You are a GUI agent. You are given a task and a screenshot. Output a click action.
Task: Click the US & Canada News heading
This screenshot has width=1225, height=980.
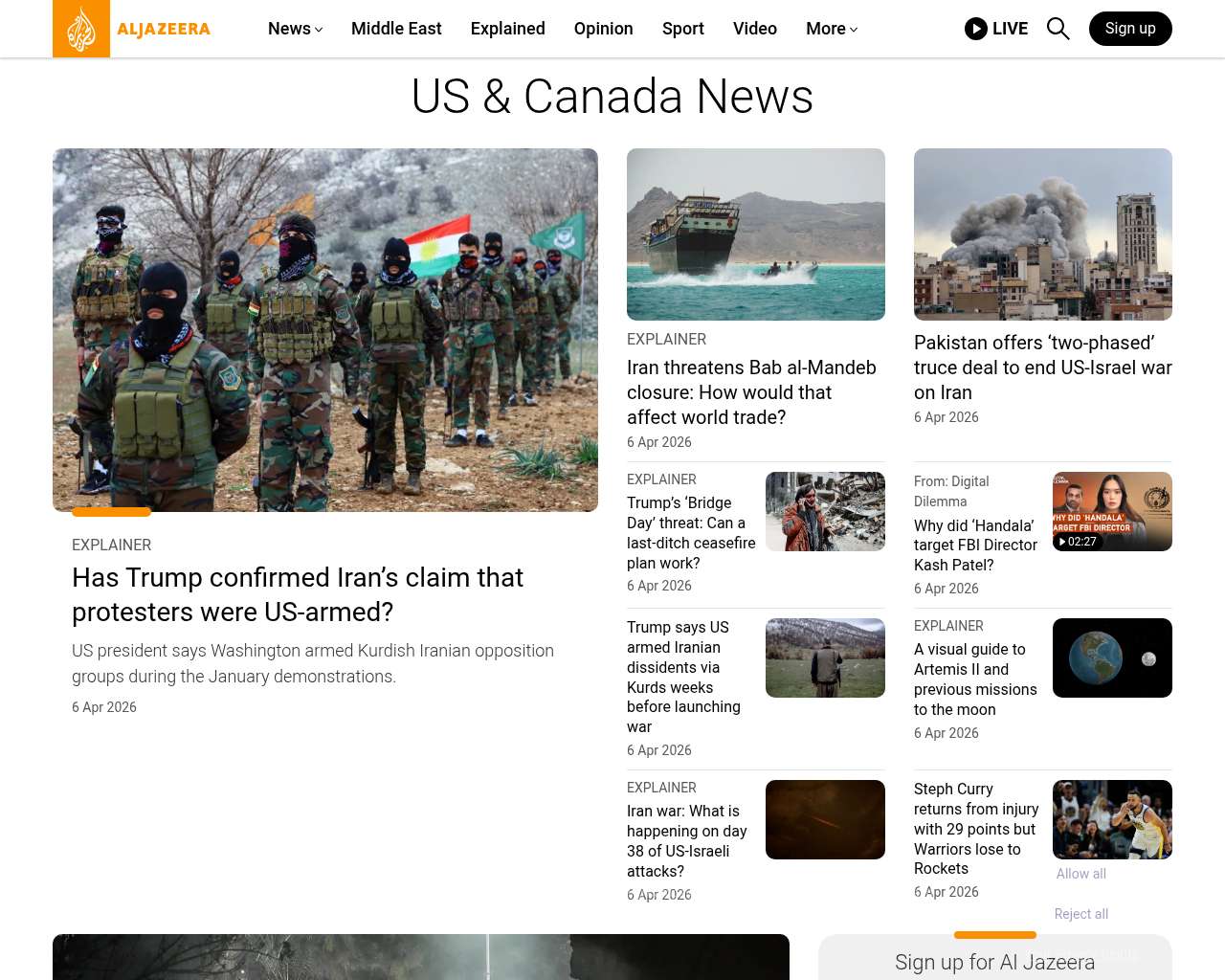pos(612,97)
